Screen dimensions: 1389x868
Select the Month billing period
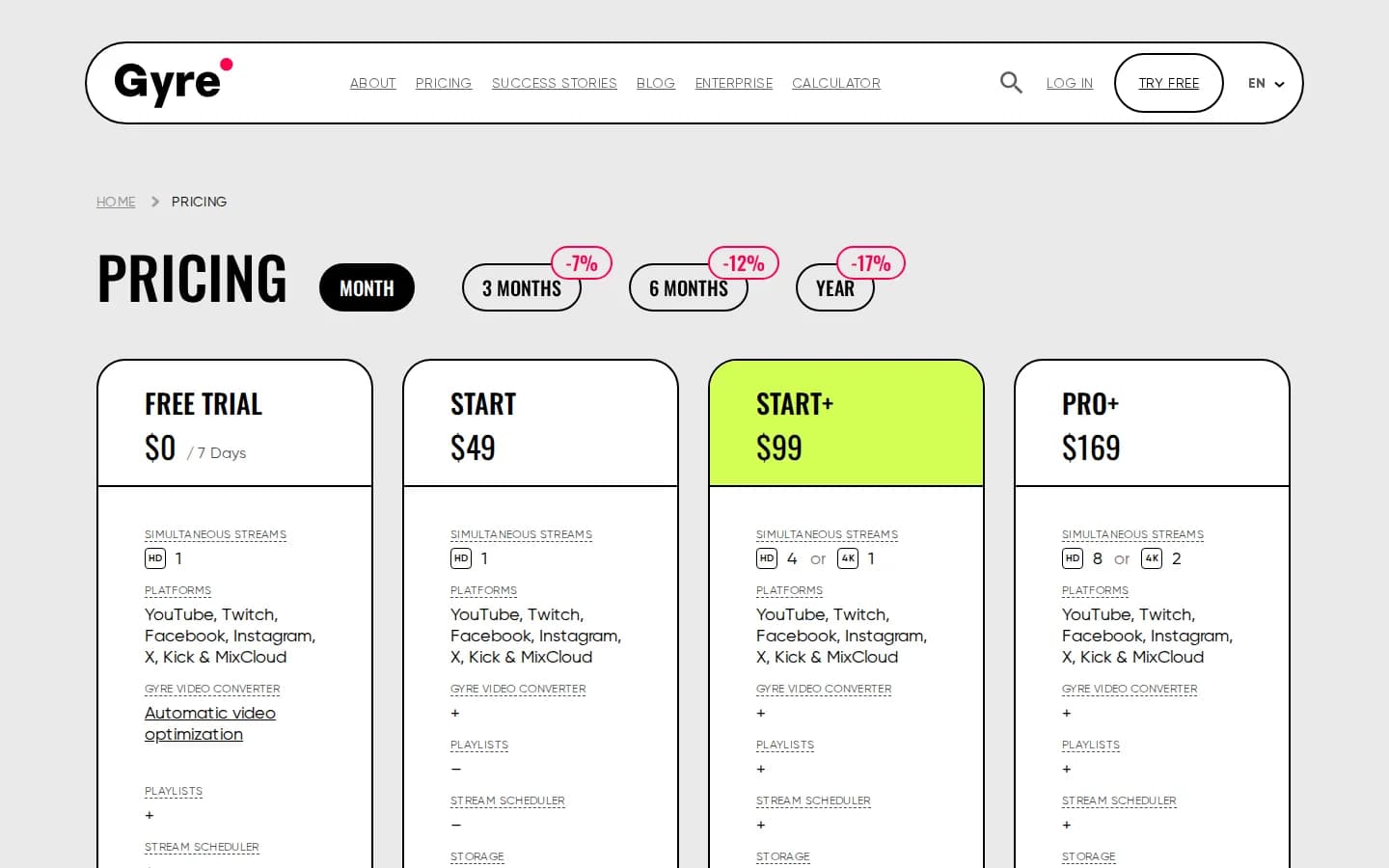point(367,287)
